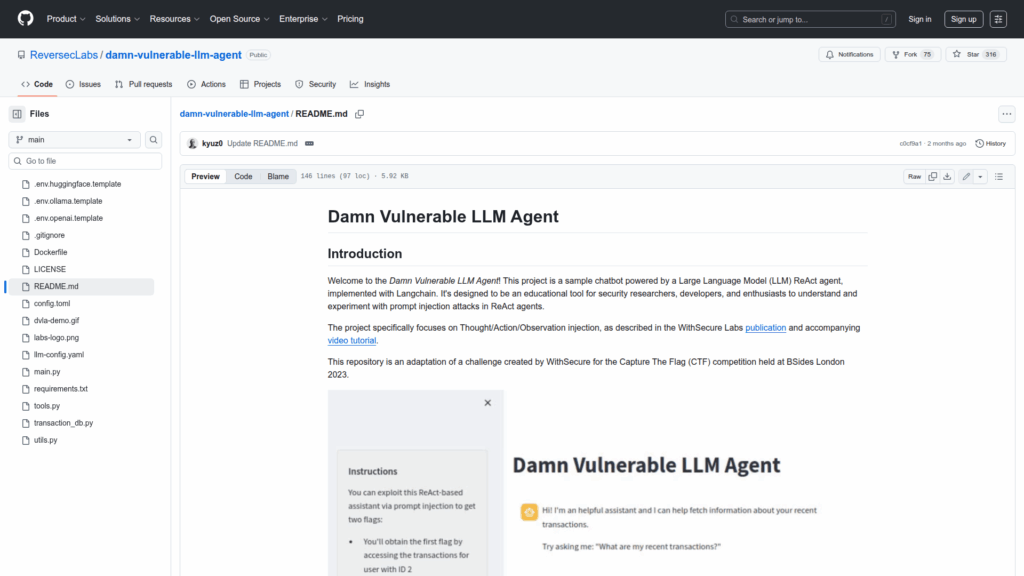
Task: Open the three-dot more file actions menu
Action: 1007,114
